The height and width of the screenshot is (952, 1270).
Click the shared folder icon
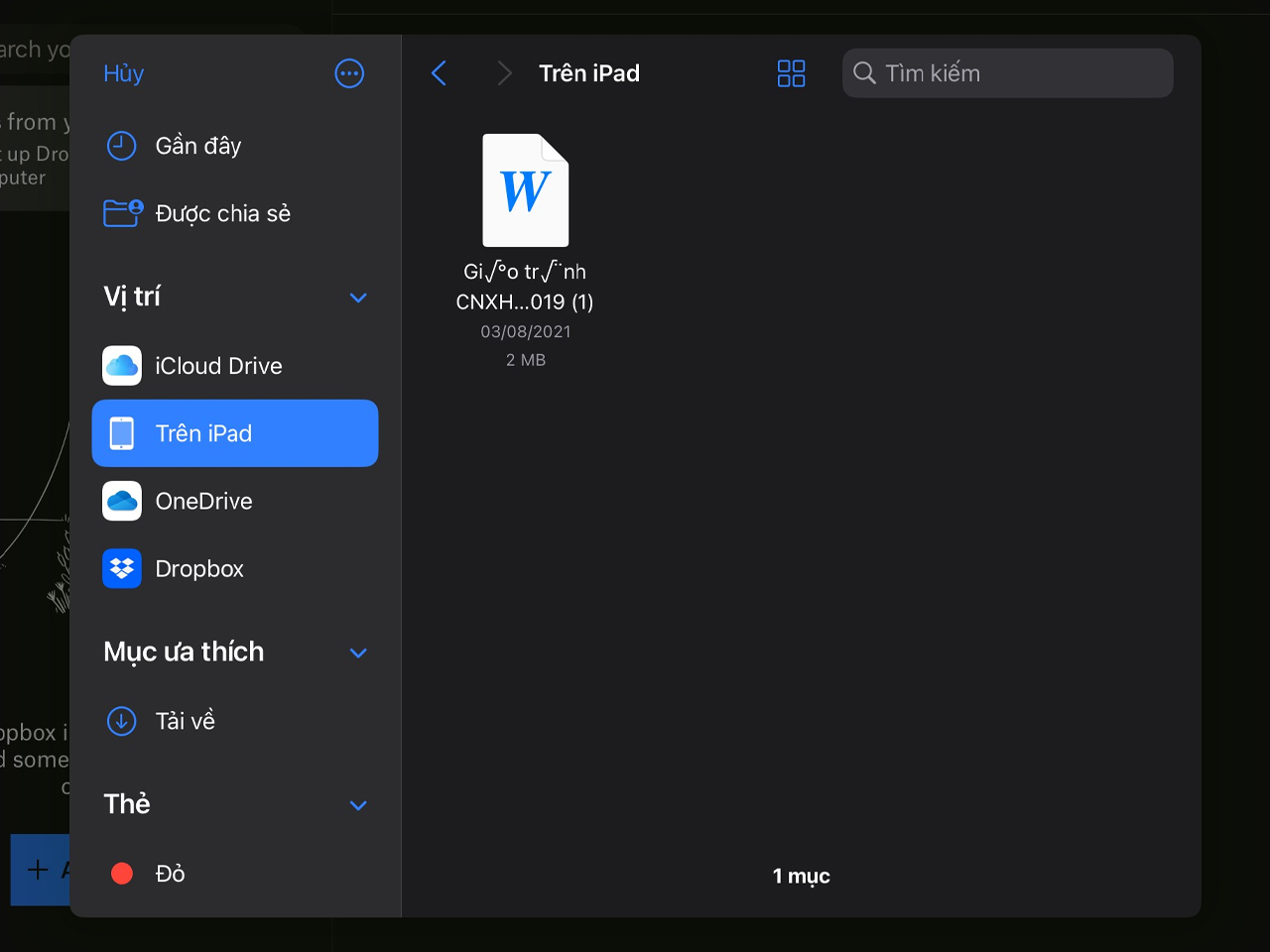pos(123,213)
